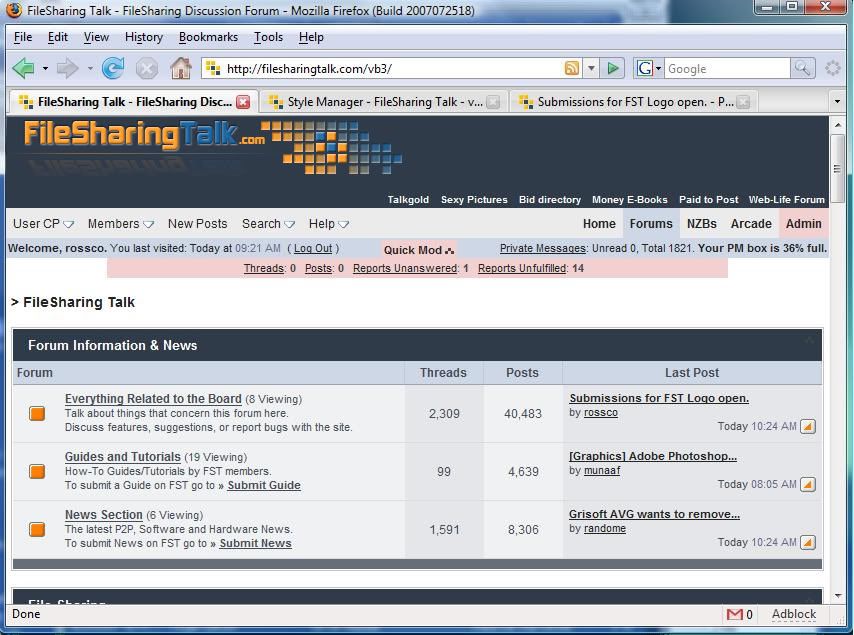Click the Guides and Tutorials status icon
The height and width of the screenshot is (635, 854).
pos(37,471)
